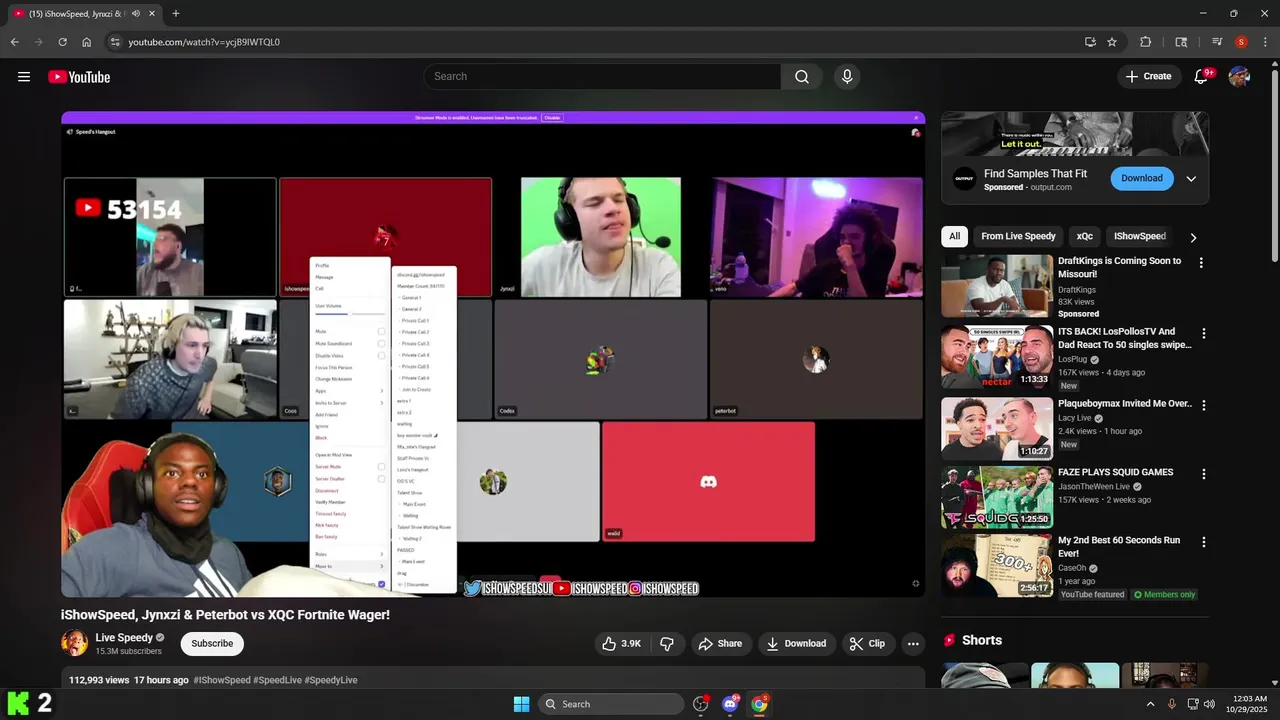
Task: Open the YouTube guide hamburger menu
Action: 24,77
